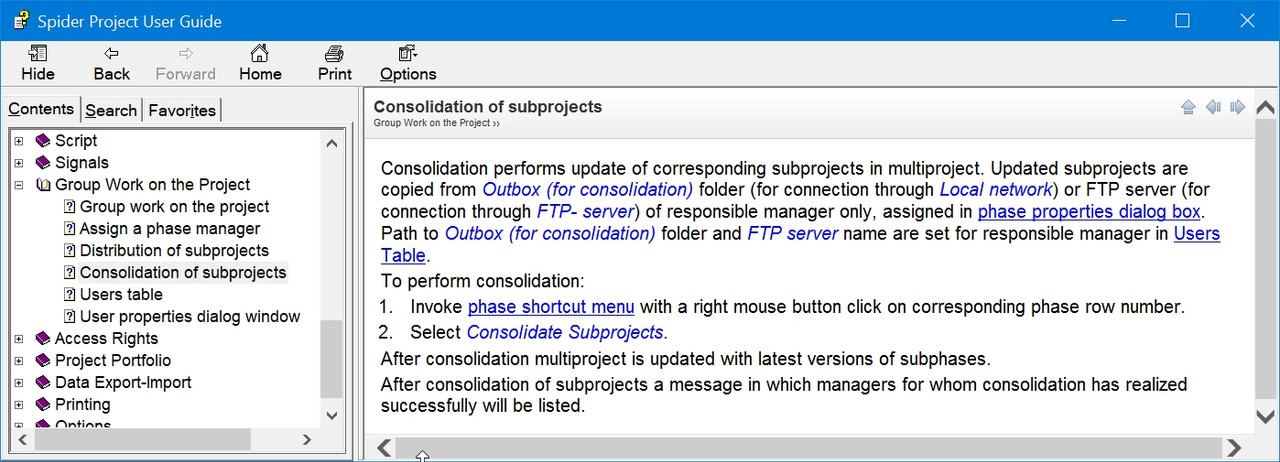Open the Options toolbar menu

coord(408,63)
